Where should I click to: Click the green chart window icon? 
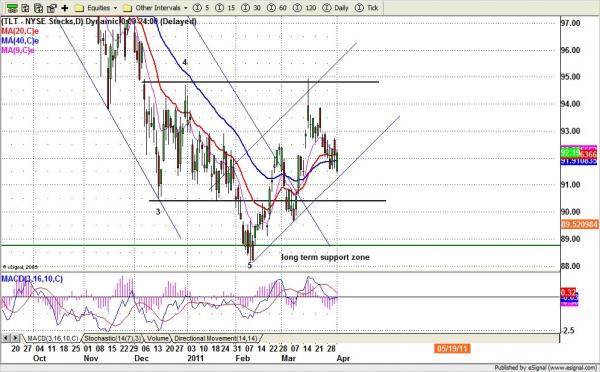pos(12,8)
